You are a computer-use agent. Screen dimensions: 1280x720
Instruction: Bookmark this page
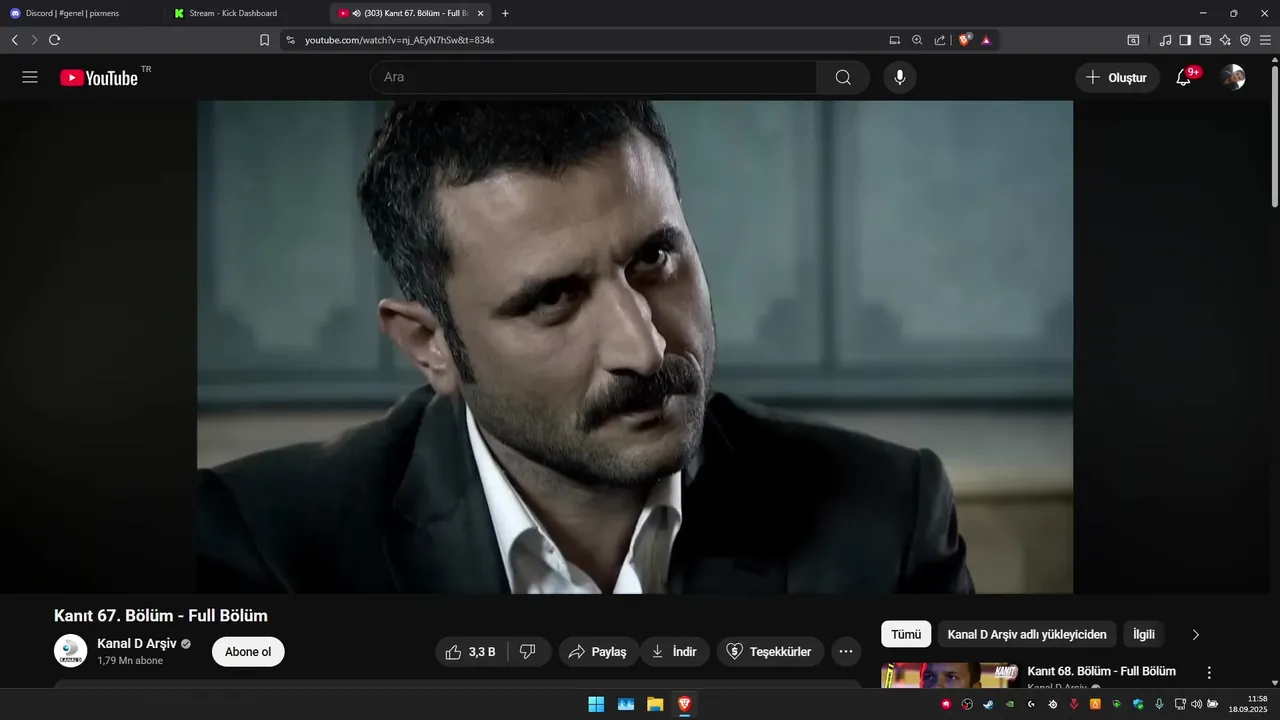(264, 40)
